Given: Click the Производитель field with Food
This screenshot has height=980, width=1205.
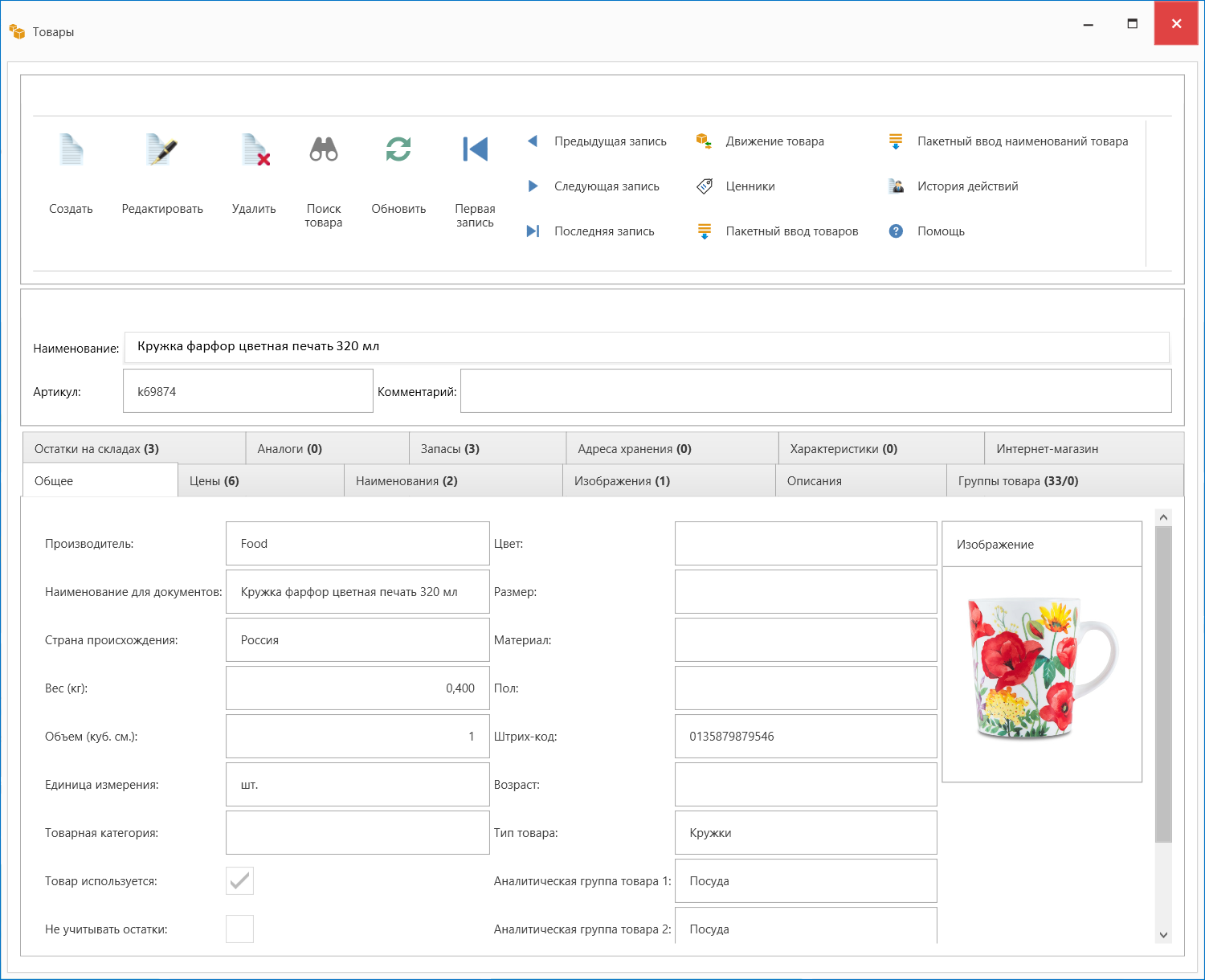Looking at the screenshot, I should 357,544.
